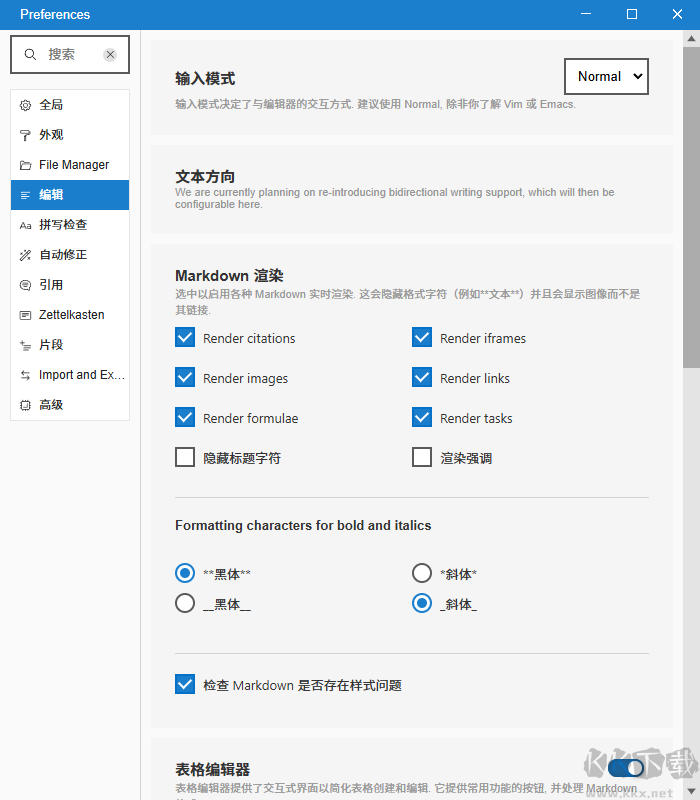This screenshot has height=800, width=700.
Task: Click the card icon beside Zettelkasten
Action: [25, 315]
